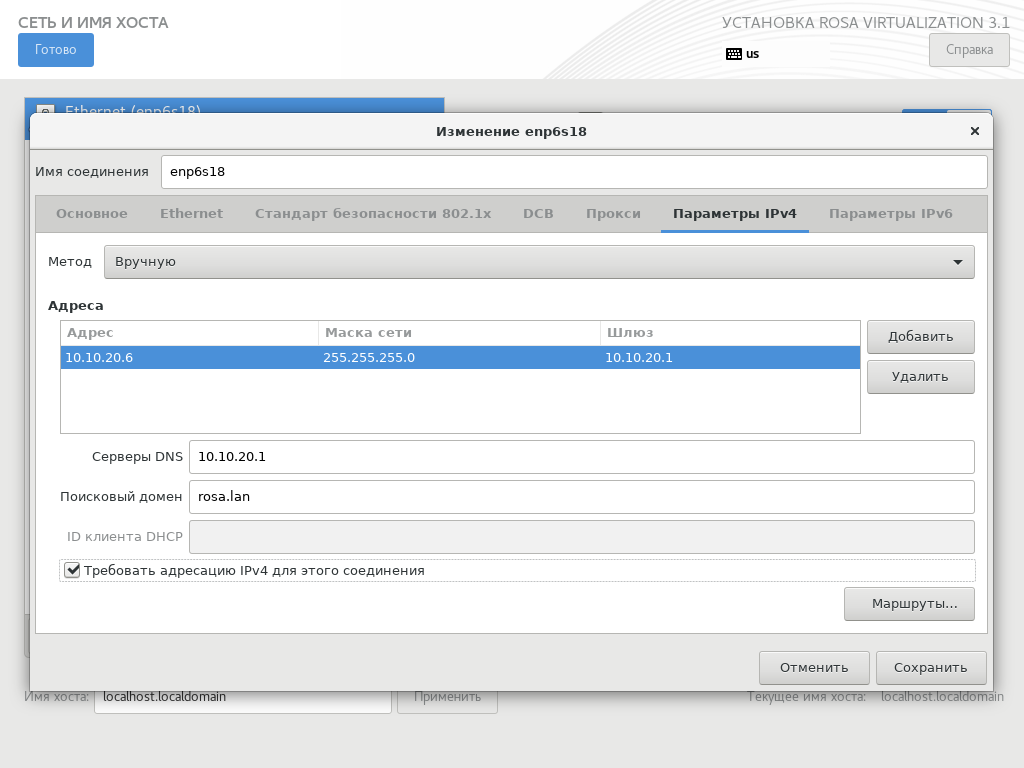Open Стандарт безопасности 802.1x tab
This screenshot has width=1024, height=768.
(373, 214)
